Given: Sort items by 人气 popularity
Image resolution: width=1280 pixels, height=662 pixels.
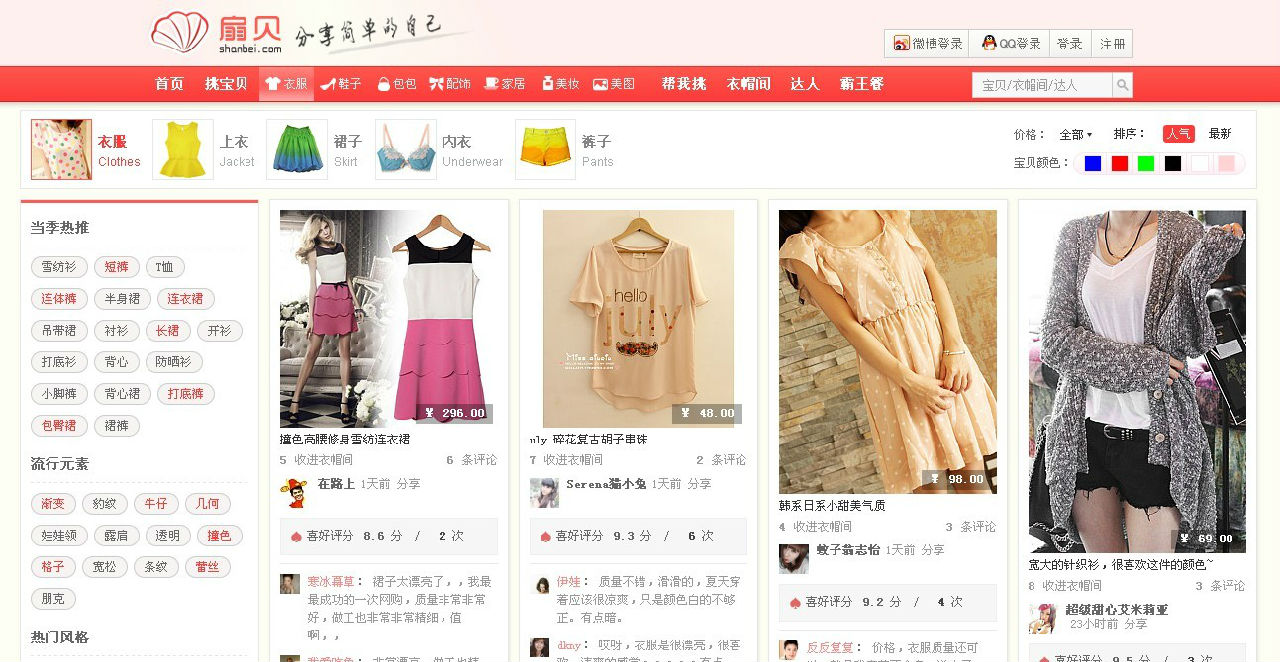Looking at the screenshot, I should (1178, 134).
